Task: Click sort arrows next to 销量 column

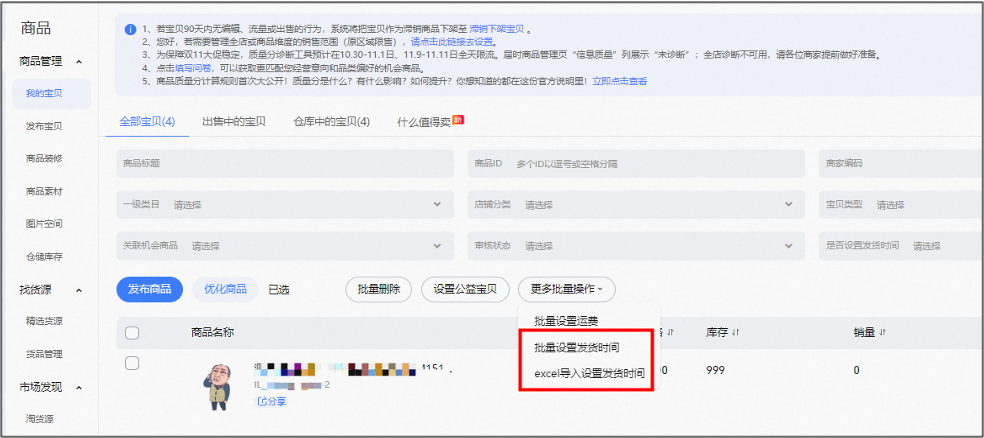Action: tap(882, 333)
